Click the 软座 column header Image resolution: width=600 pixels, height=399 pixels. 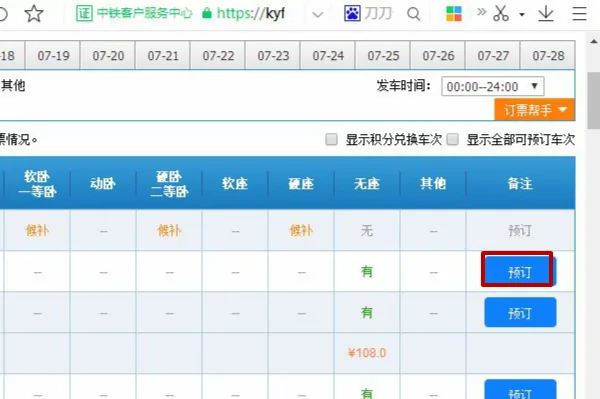235,184
